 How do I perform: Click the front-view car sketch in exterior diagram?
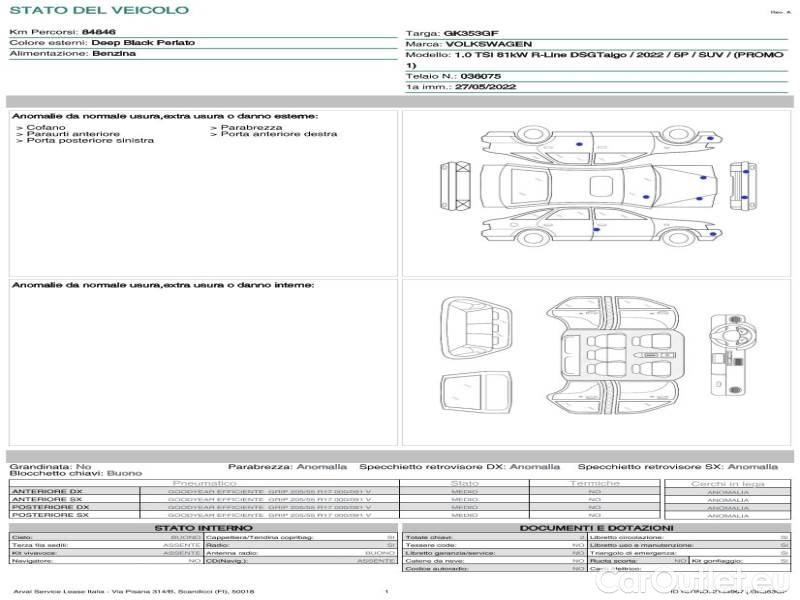coord(456,187)
